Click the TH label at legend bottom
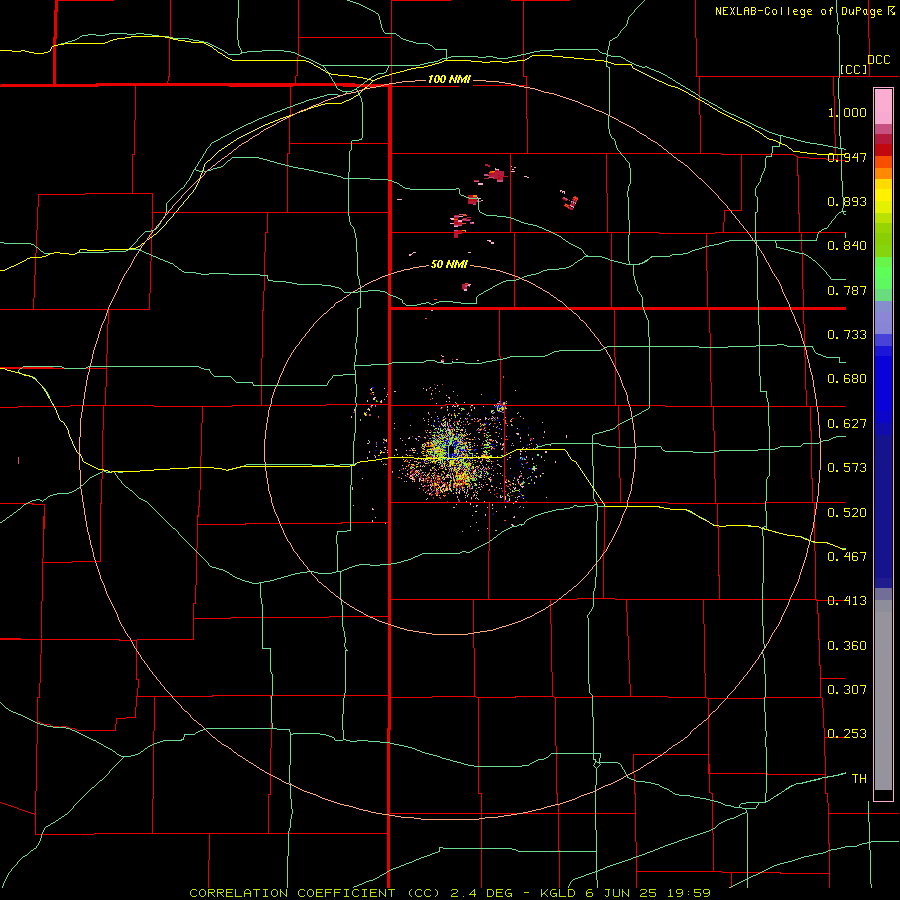Image resolution: width=900 pixels, height=900 pixels. (859, 778)
